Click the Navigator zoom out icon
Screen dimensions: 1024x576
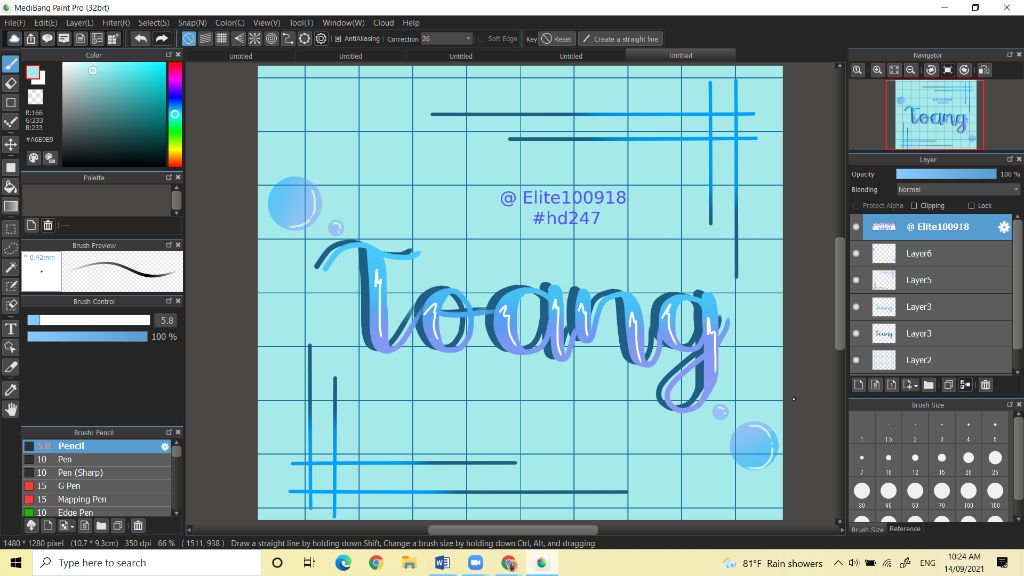pos(910,70)
